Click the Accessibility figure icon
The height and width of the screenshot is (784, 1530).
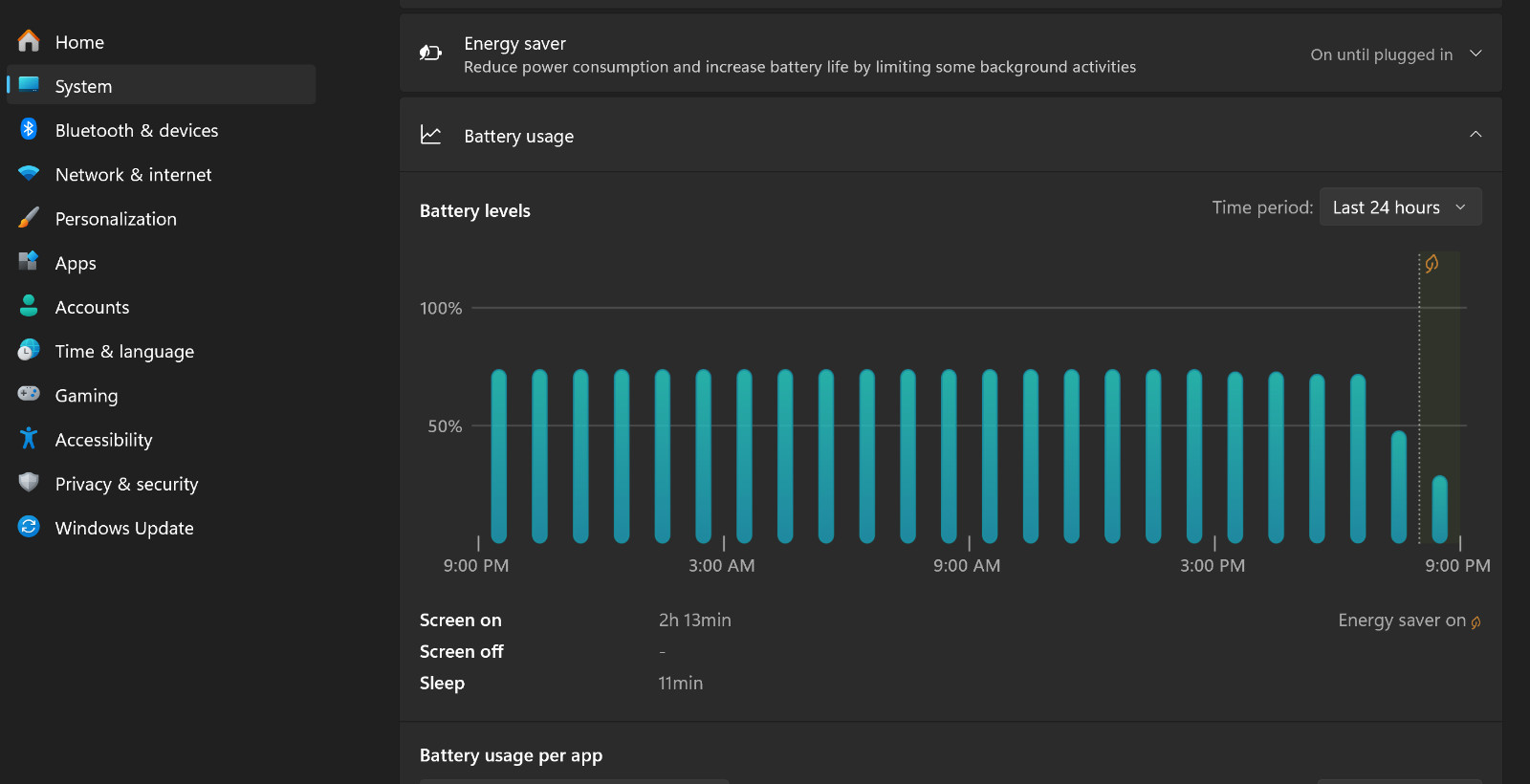point(29,438)
